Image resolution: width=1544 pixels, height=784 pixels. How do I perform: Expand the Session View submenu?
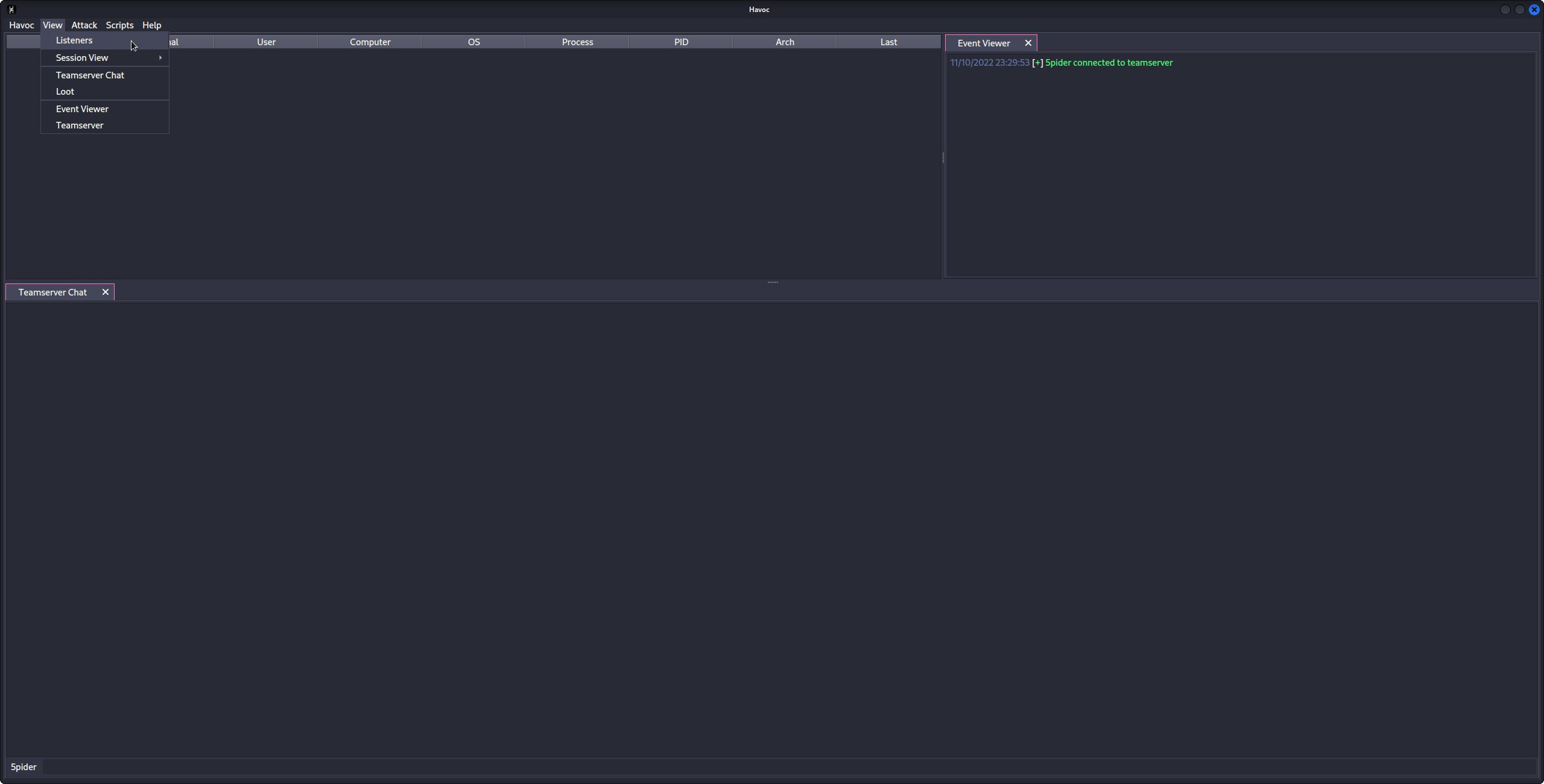pyautogui.click(x=104, y=58)
